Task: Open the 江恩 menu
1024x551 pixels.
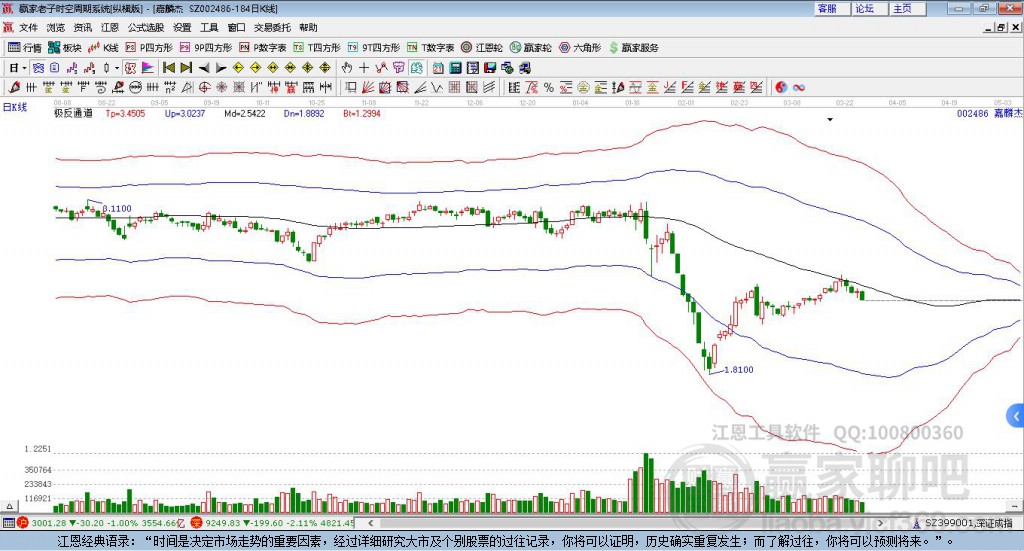Action: [x=110, y=27]
